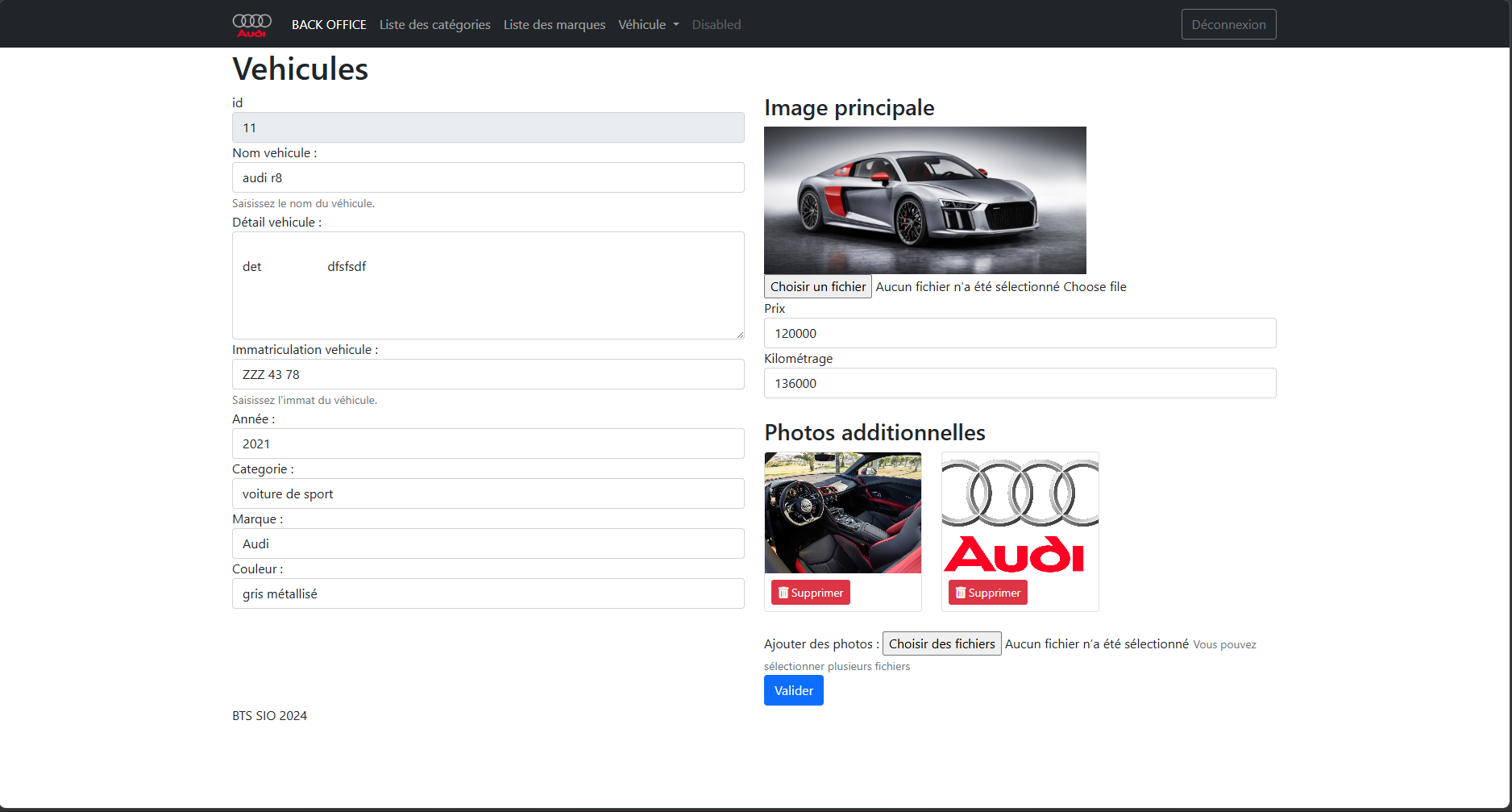This screenshot has width=1512, height=812.
Task: Click the Image principale heading
Action: (x=849, y=107)
